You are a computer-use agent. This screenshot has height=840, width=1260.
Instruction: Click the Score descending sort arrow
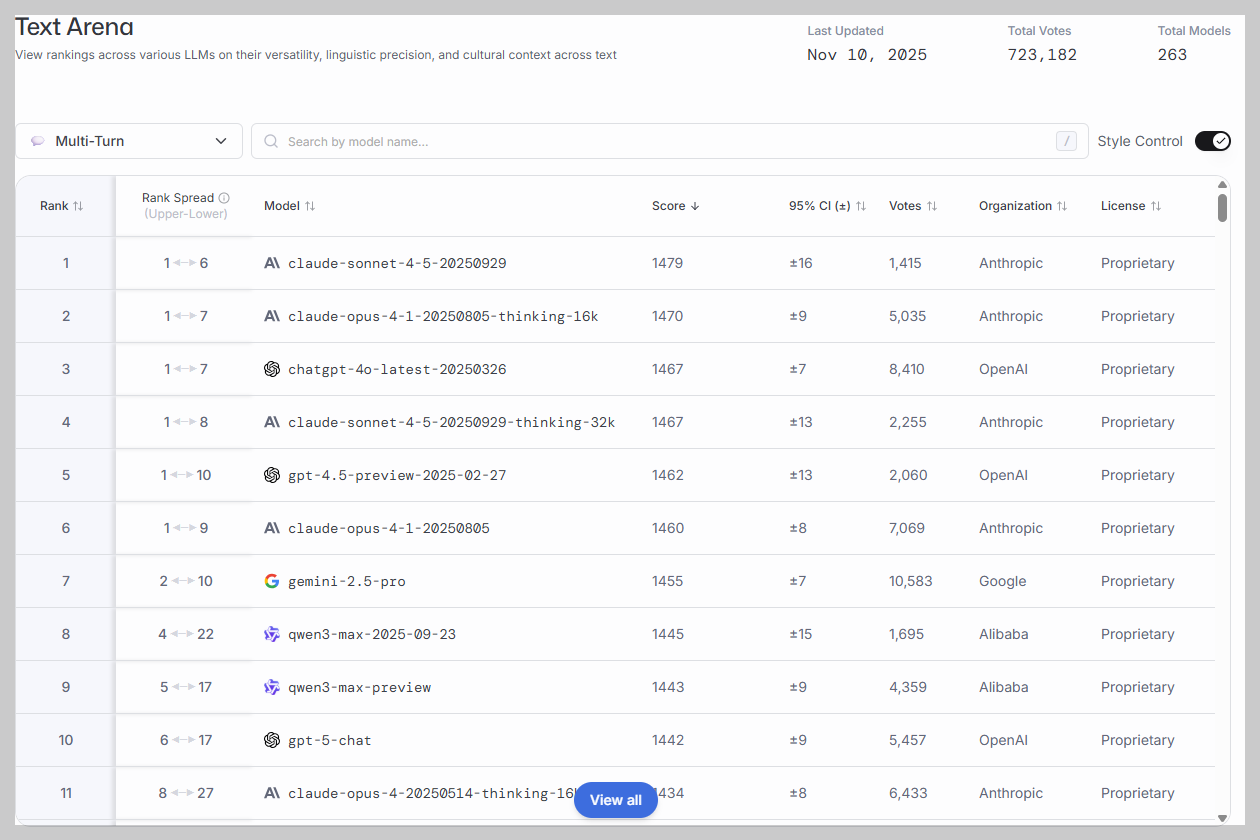695,206
